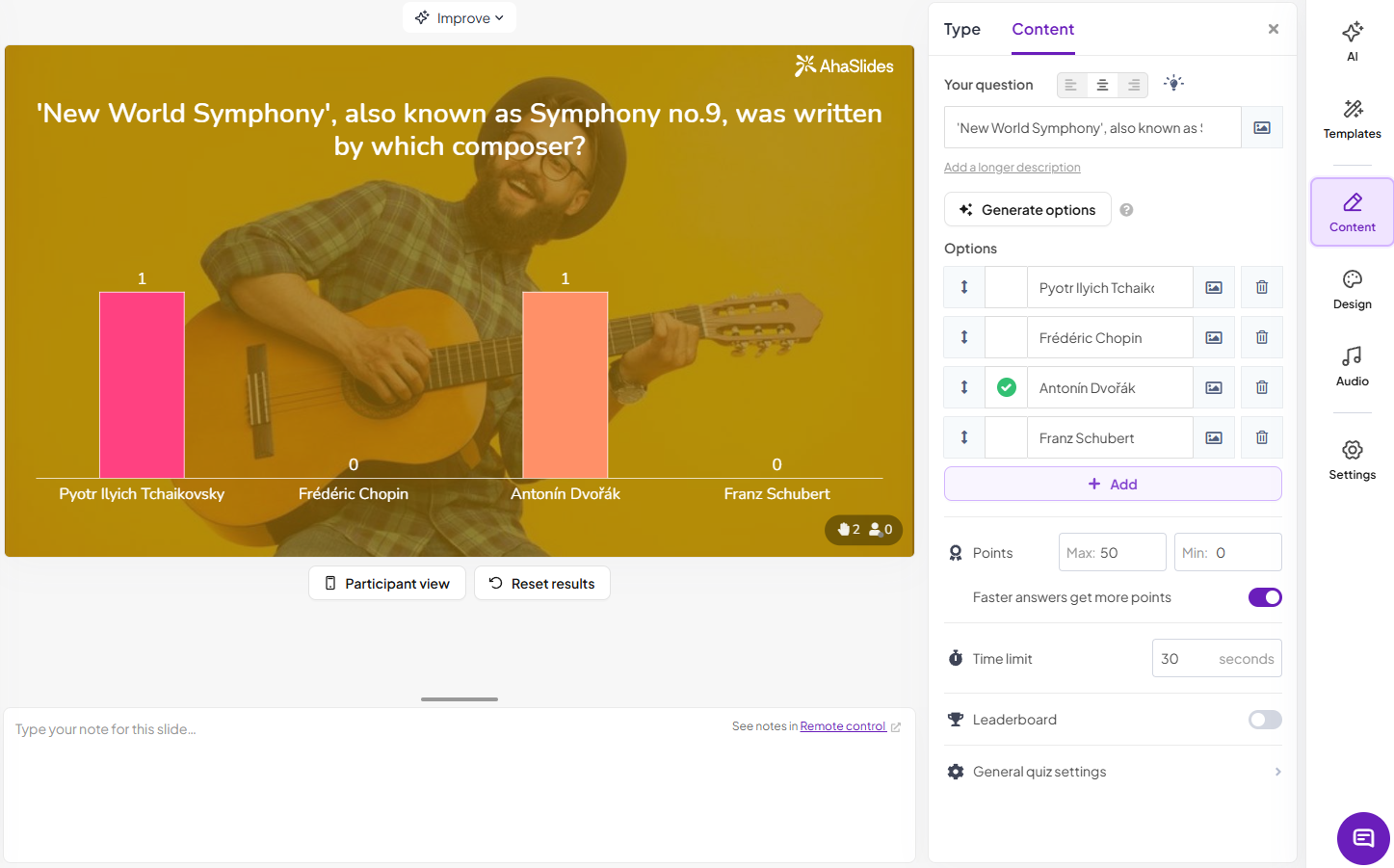Viewport: 1394px width, 868px height.
Task: Open the Design panel
Action: pos(1352,289)
